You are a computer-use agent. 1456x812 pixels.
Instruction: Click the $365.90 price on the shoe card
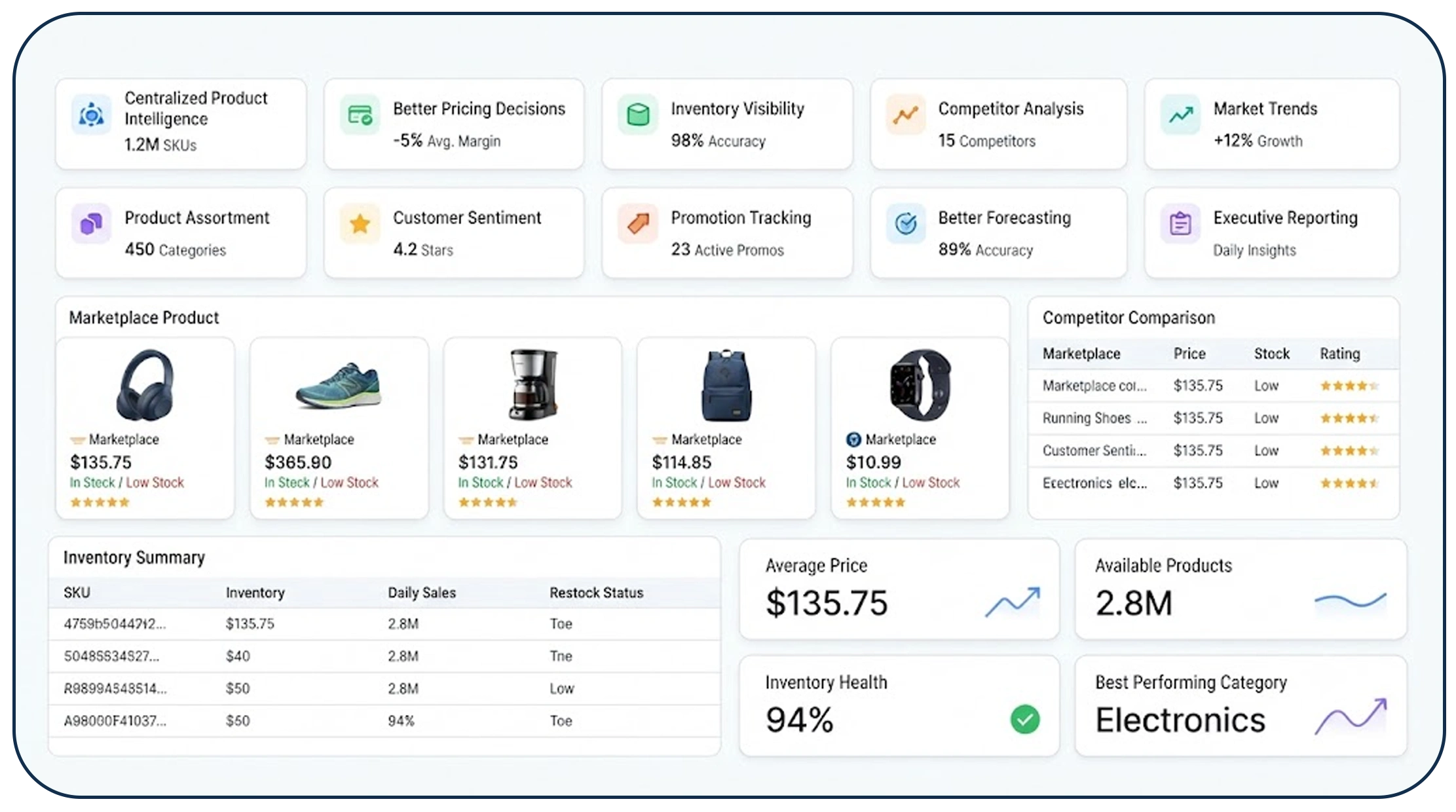point(298,462)
